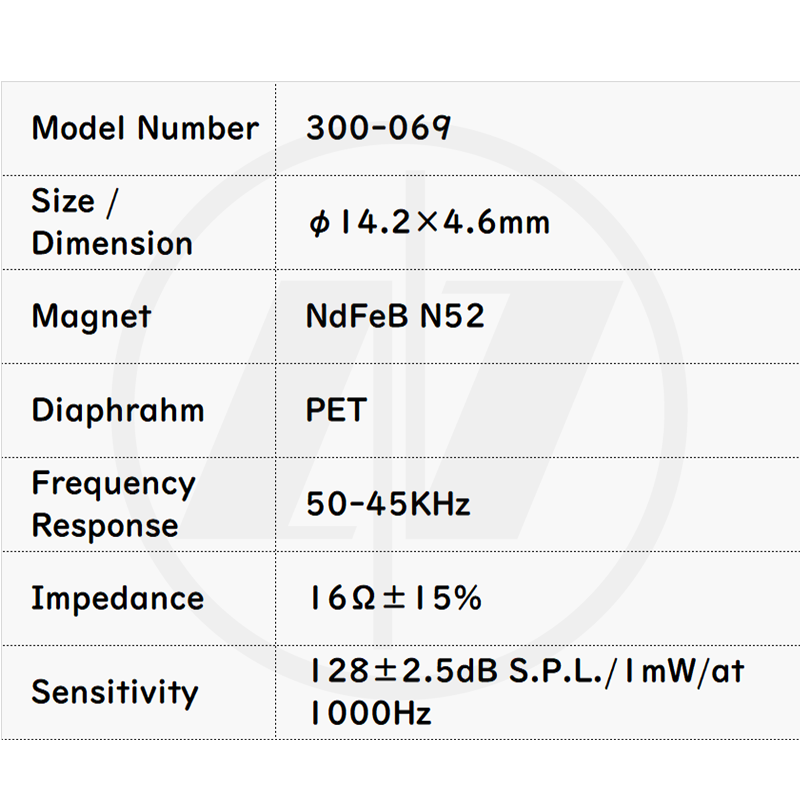Click the Model Number label cell
The image size is (800, 800).
[x=144, y=128]
